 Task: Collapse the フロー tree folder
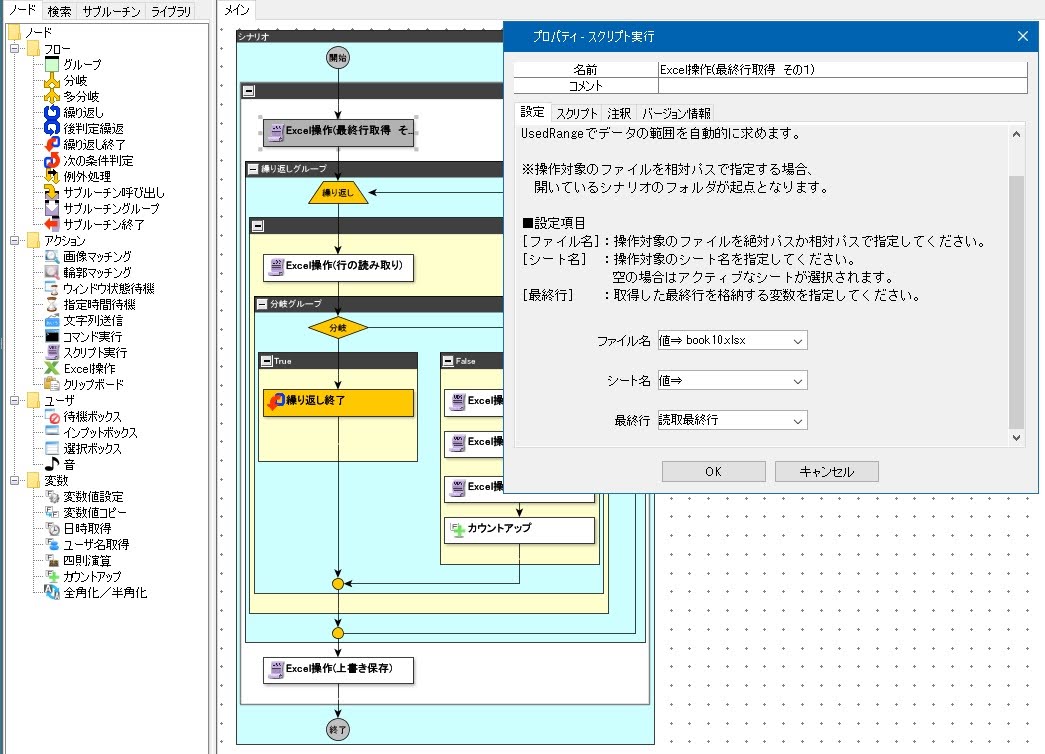[15, 49]
